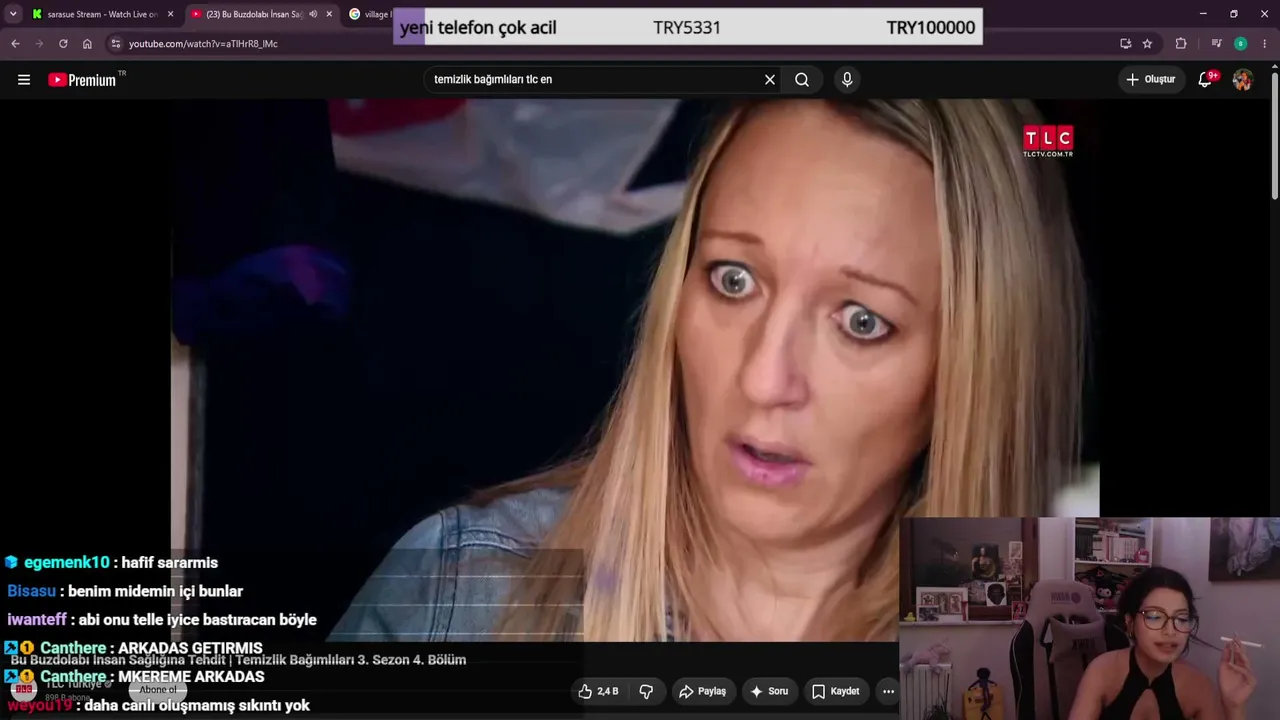This screenshot has height=720, width=1280.
Task: View site information in the address bar
Action: pyautogui.click(x=116, y=44)
